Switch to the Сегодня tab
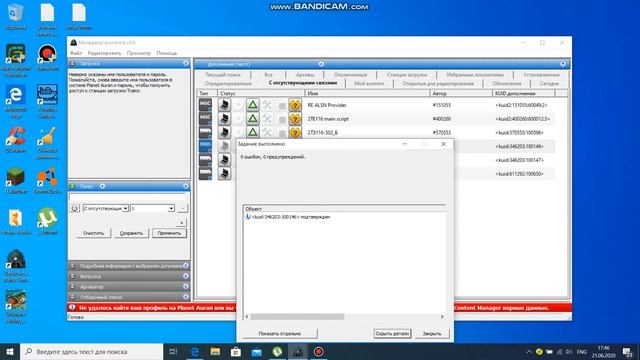Screen dimensions: 640x360 (549, 83)
